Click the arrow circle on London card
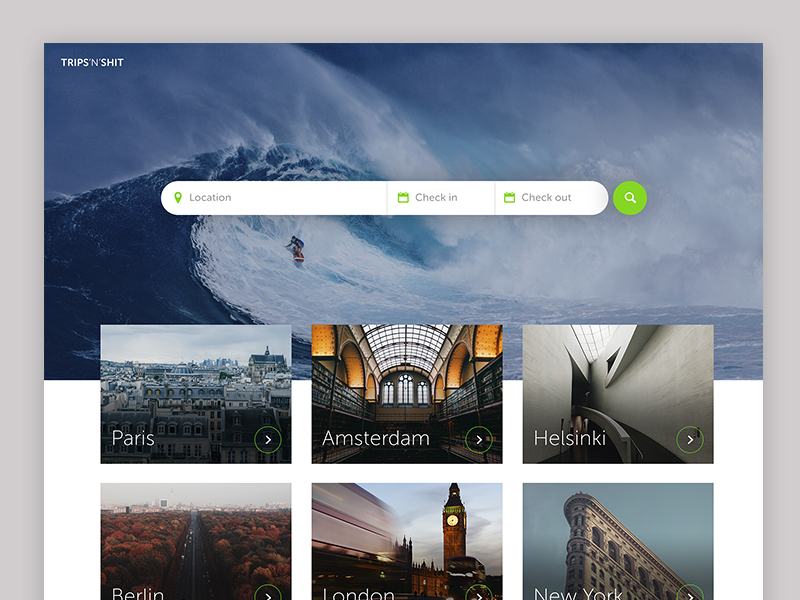Viewport: 800px width, 600px height. (479, 593)
